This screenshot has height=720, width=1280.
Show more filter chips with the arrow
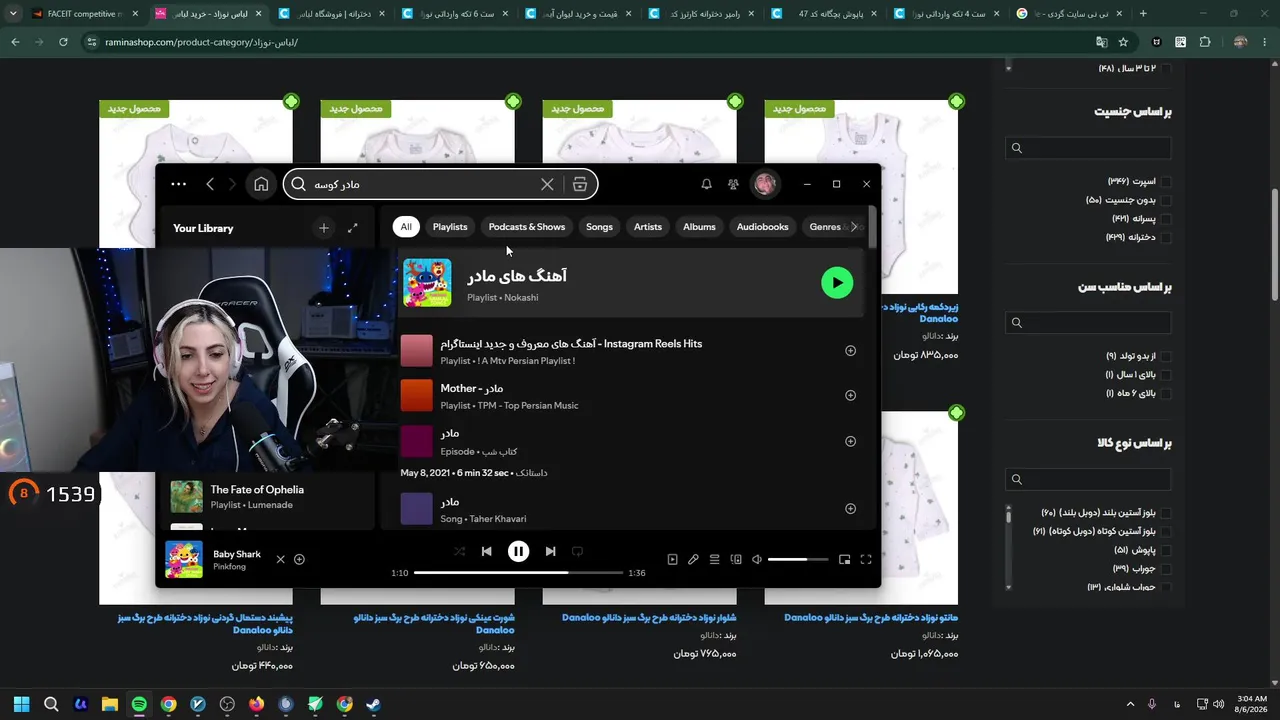tap(854, 227)
